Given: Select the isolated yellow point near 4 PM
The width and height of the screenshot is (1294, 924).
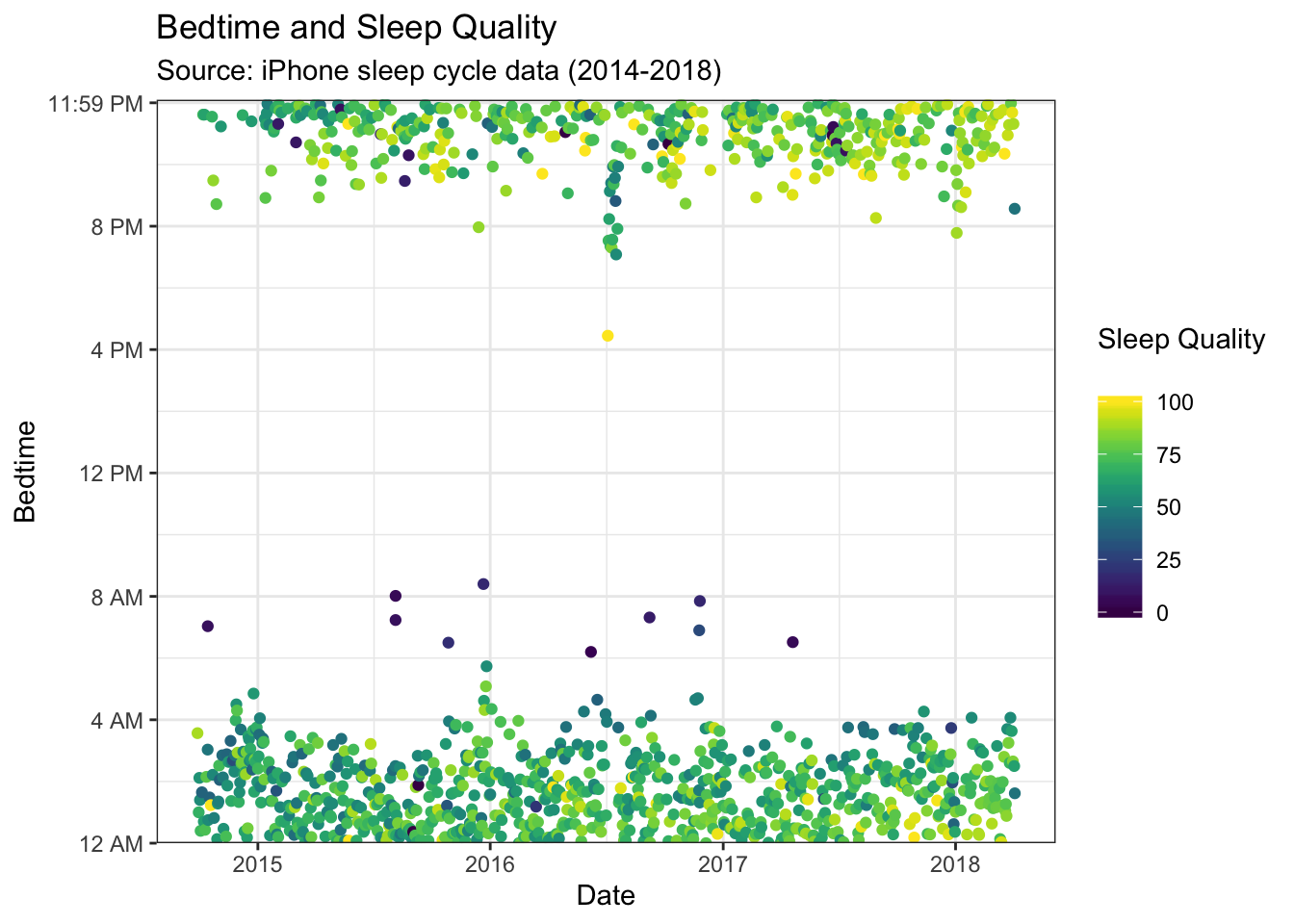Looking at the screenshot, I should tap(608, 336).
